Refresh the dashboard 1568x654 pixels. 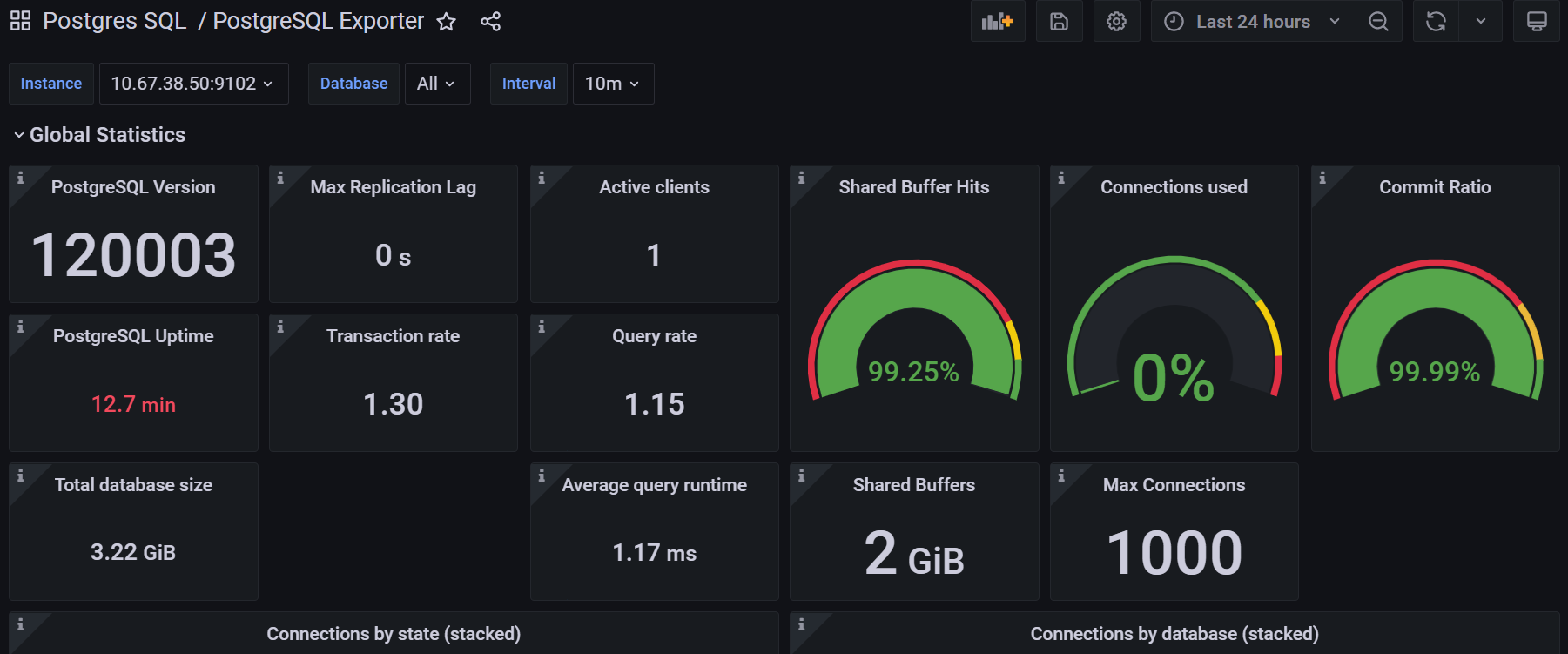(1436, 22)
